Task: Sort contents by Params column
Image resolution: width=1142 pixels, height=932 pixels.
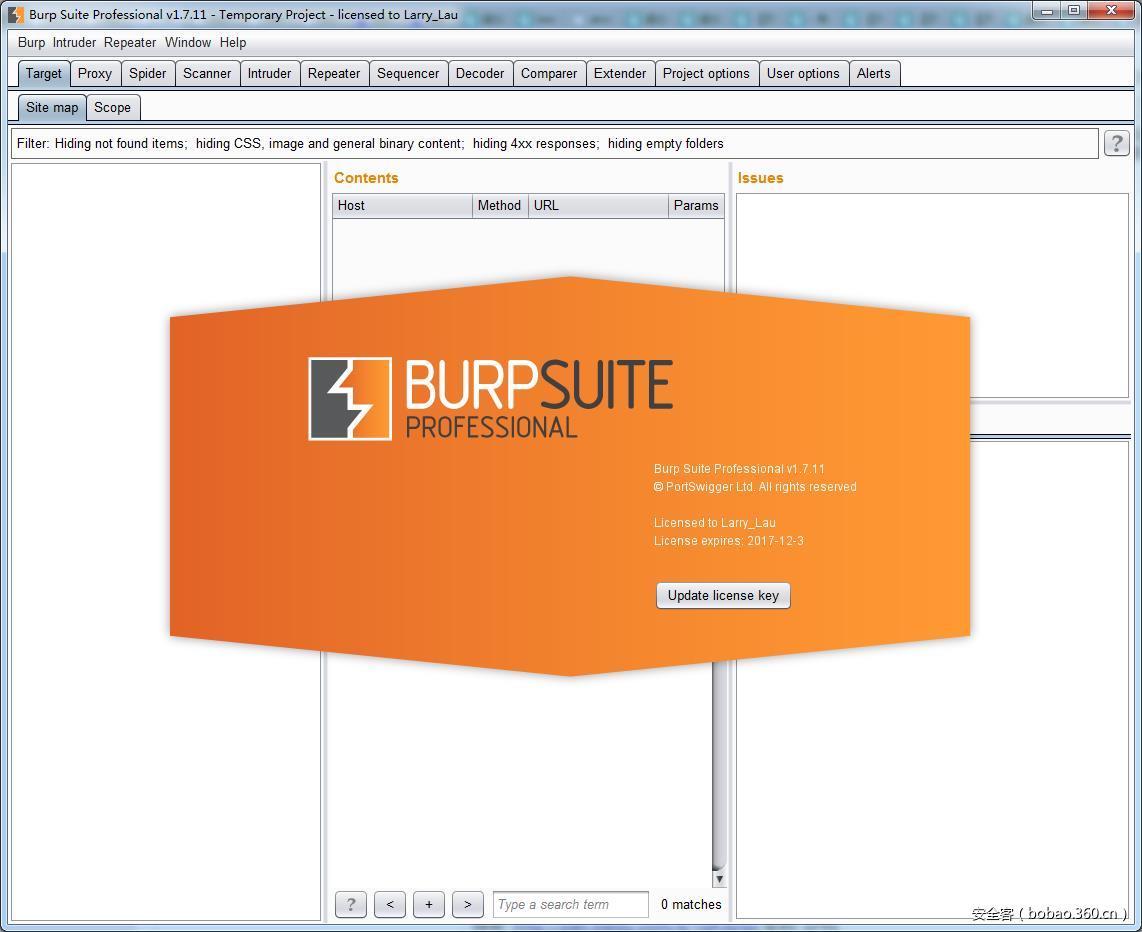Action: pos(696,205)
